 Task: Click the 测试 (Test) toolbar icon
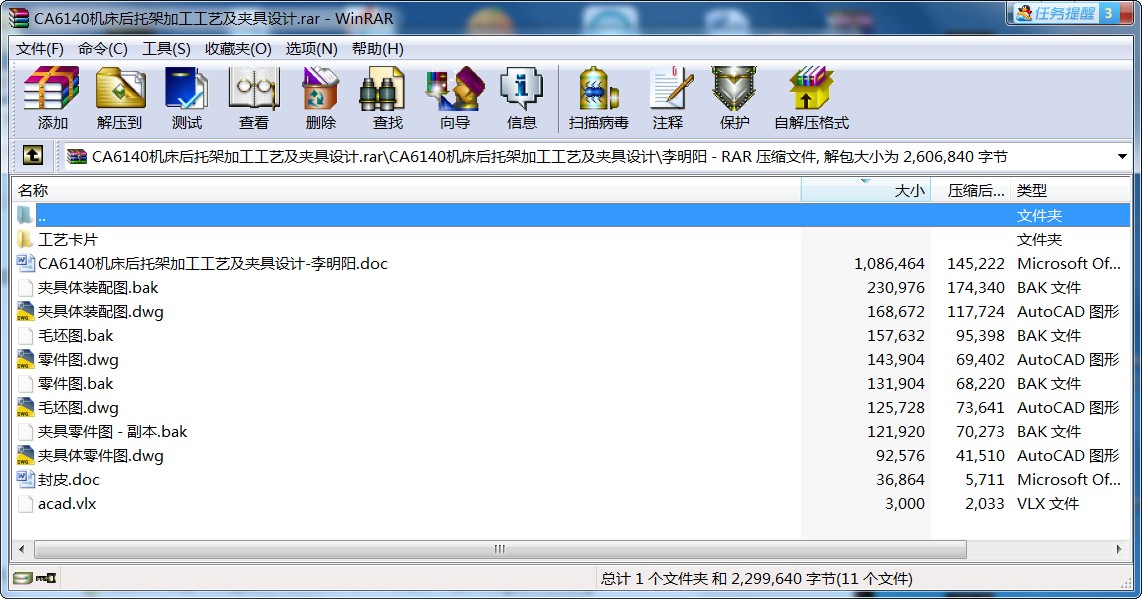186,89
